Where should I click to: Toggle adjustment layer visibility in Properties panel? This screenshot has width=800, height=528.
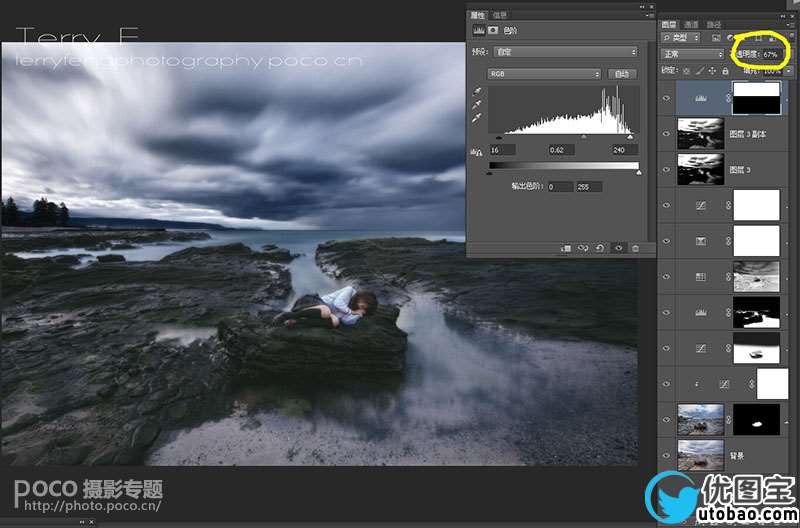coord(618,248)
